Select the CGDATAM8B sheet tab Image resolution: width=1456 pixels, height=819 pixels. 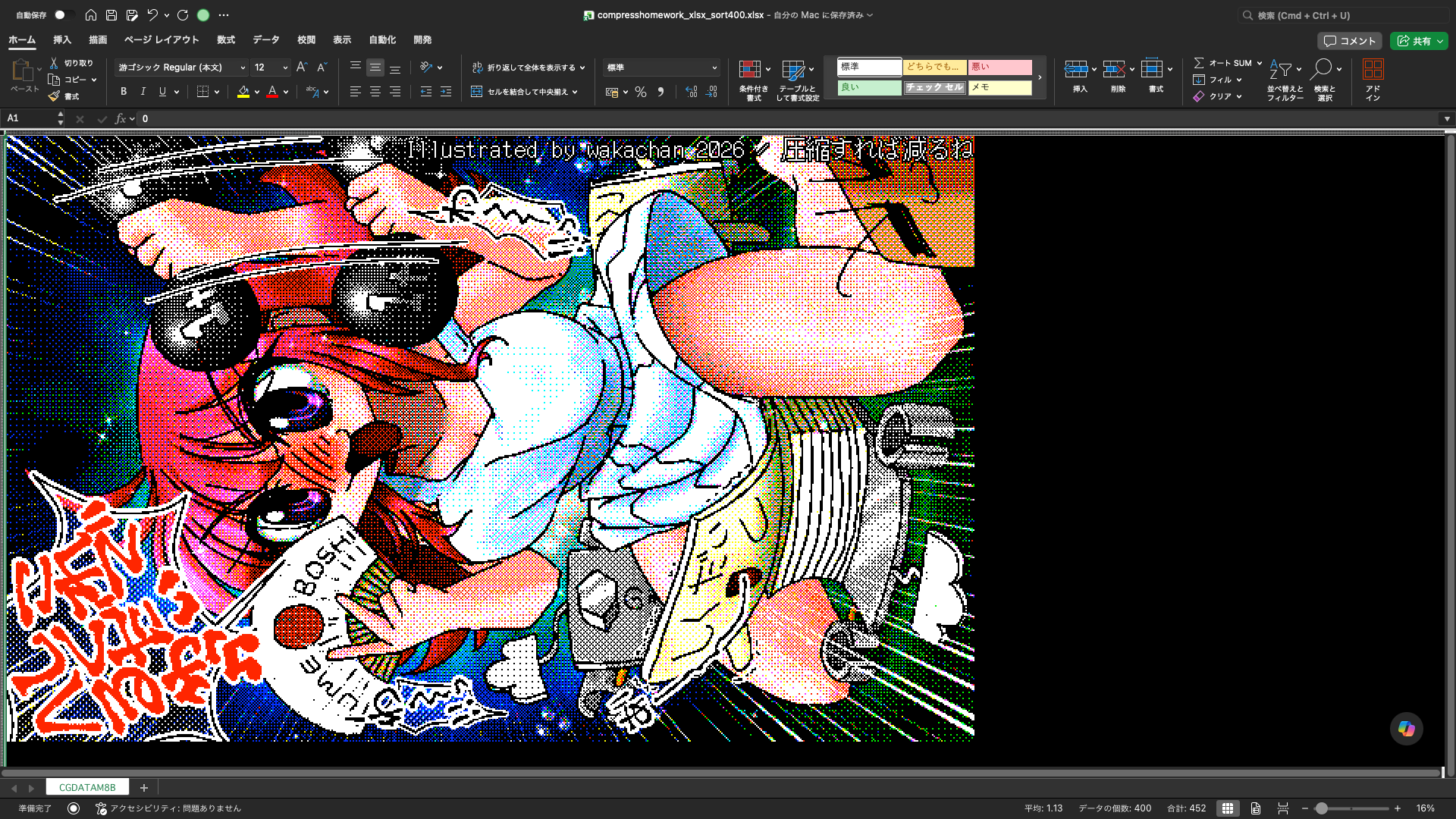(x=87, y=787)
